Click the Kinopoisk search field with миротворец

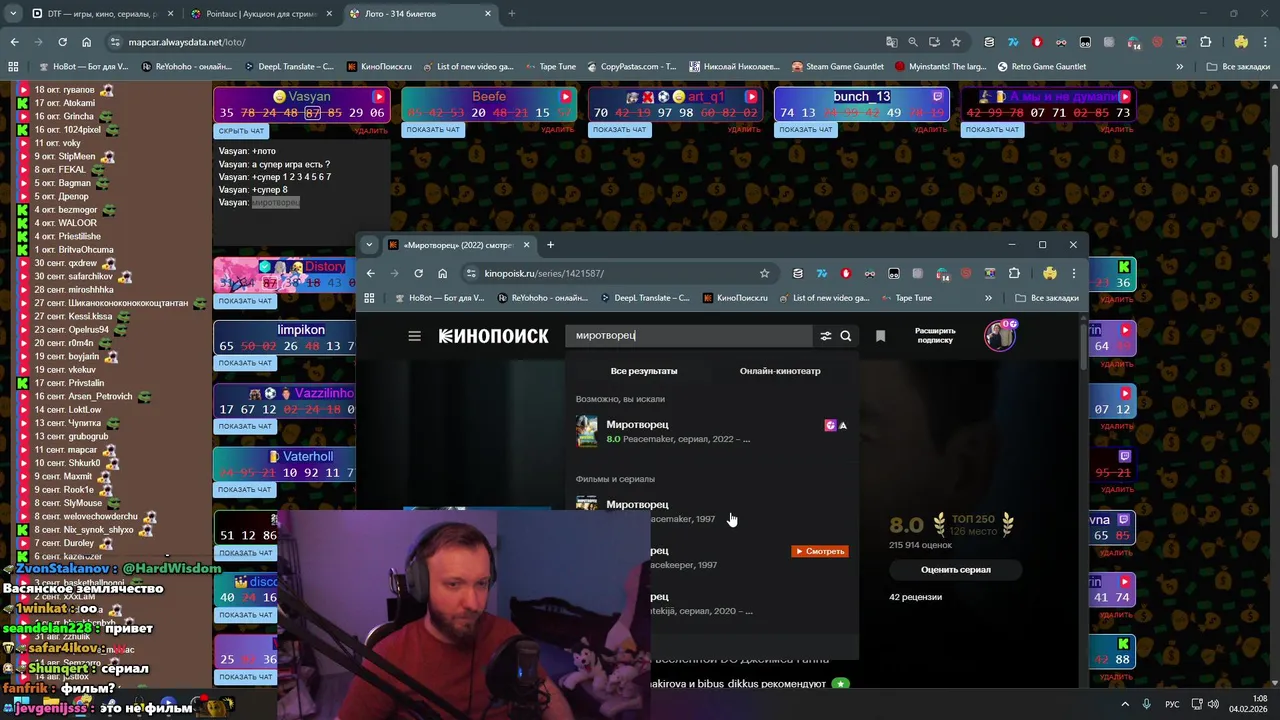(690, 336)
